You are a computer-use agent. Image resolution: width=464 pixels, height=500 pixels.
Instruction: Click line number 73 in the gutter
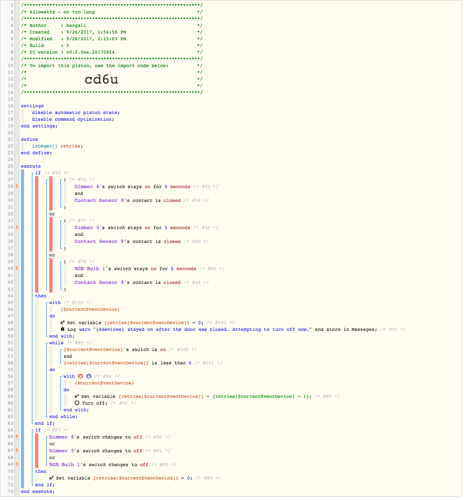[10, 492]
